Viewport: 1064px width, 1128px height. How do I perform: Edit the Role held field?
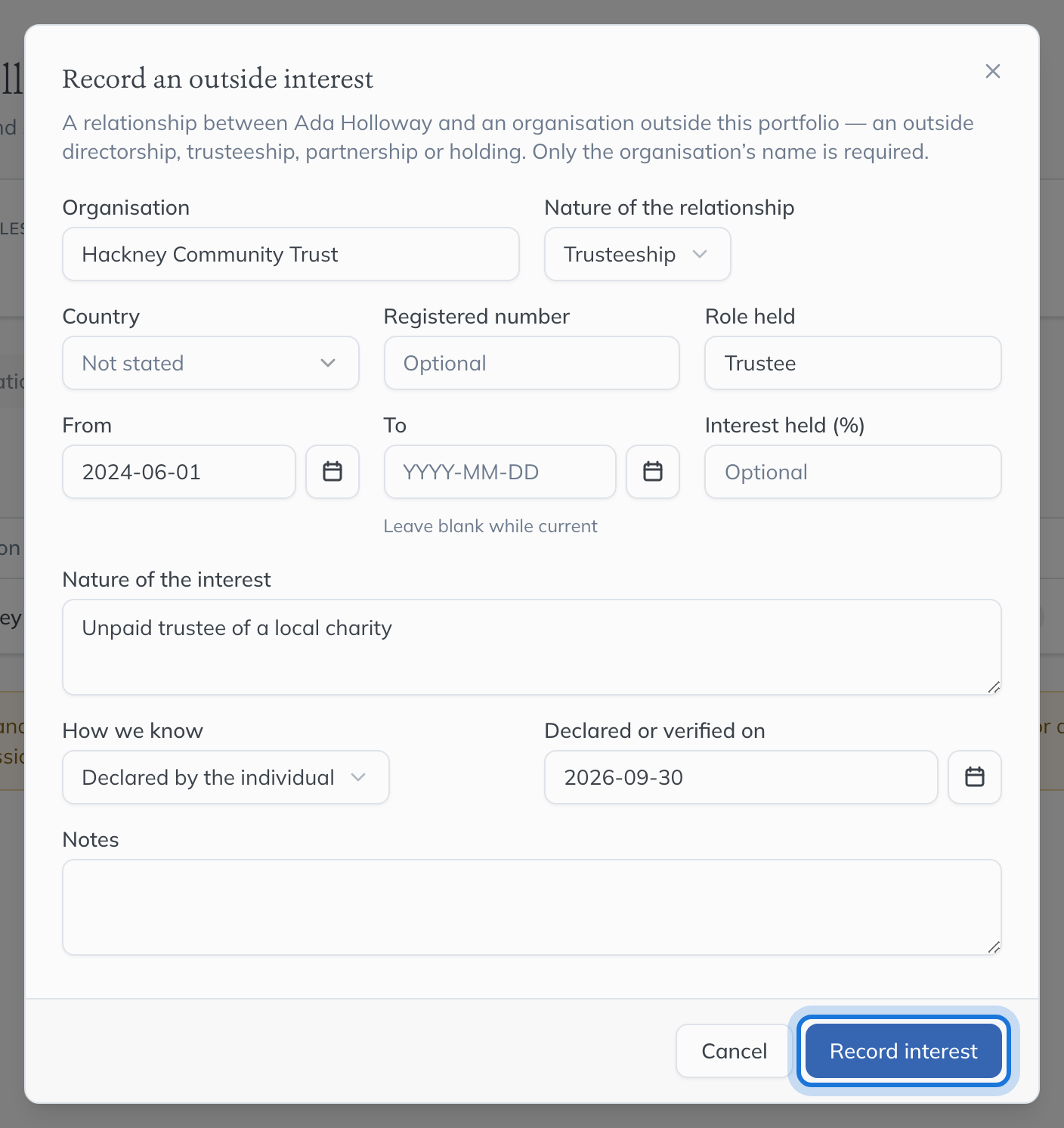853,363
